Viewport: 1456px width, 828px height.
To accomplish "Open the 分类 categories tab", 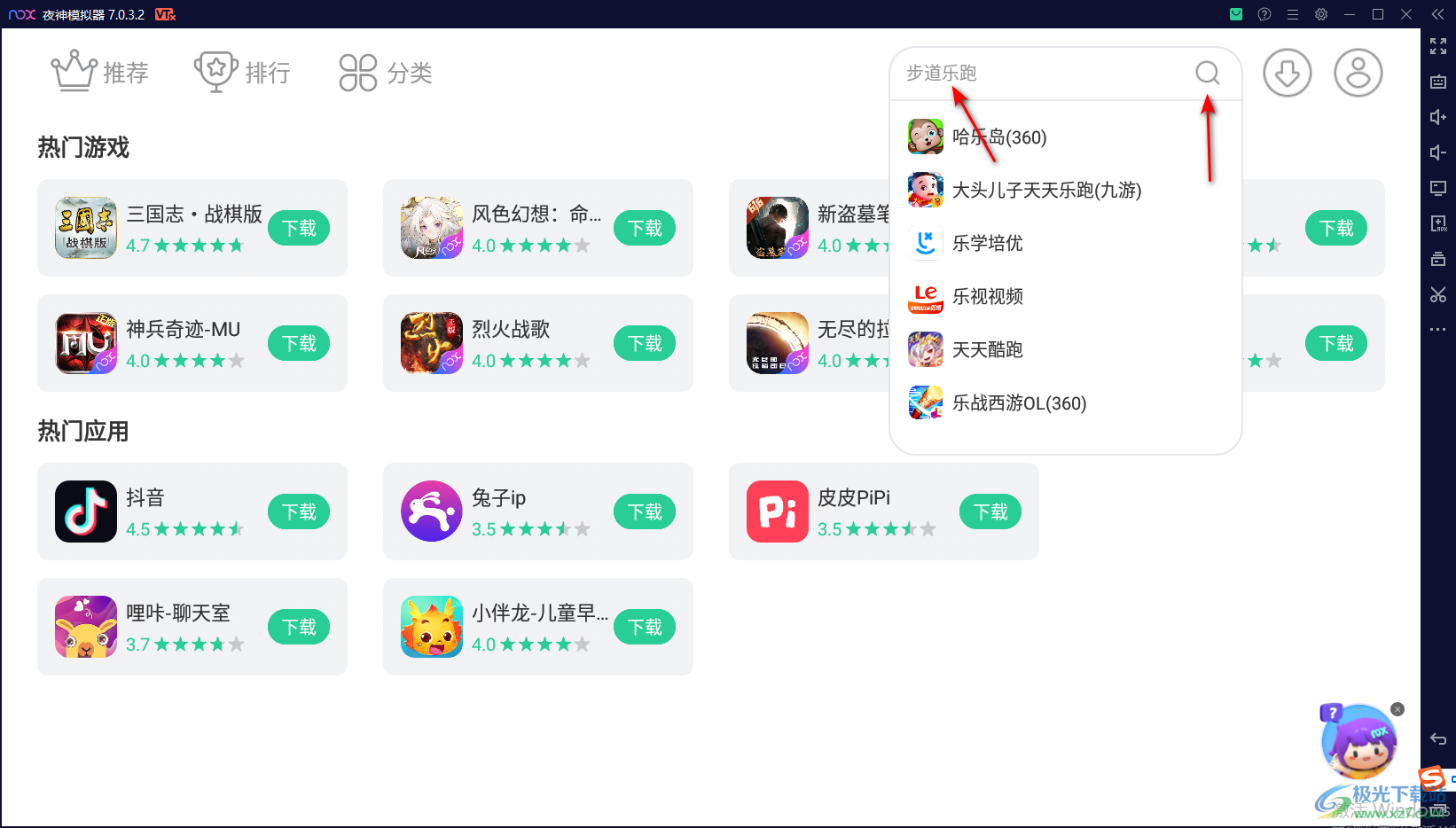I will (x=386, y=72).
